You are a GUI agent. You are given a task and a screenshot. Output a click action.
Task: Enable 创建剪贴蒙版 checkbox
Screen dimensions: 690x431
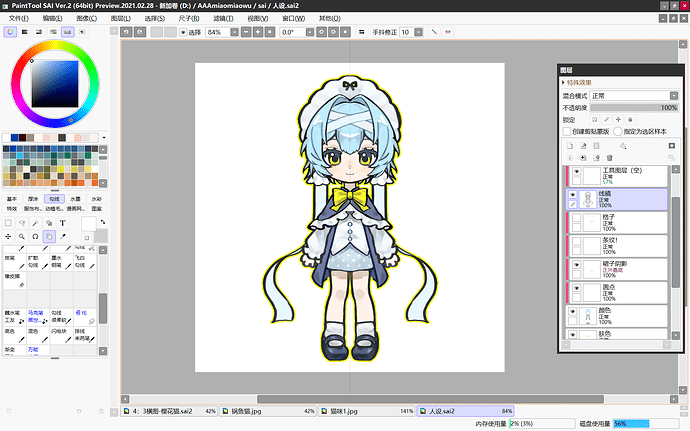567,131
